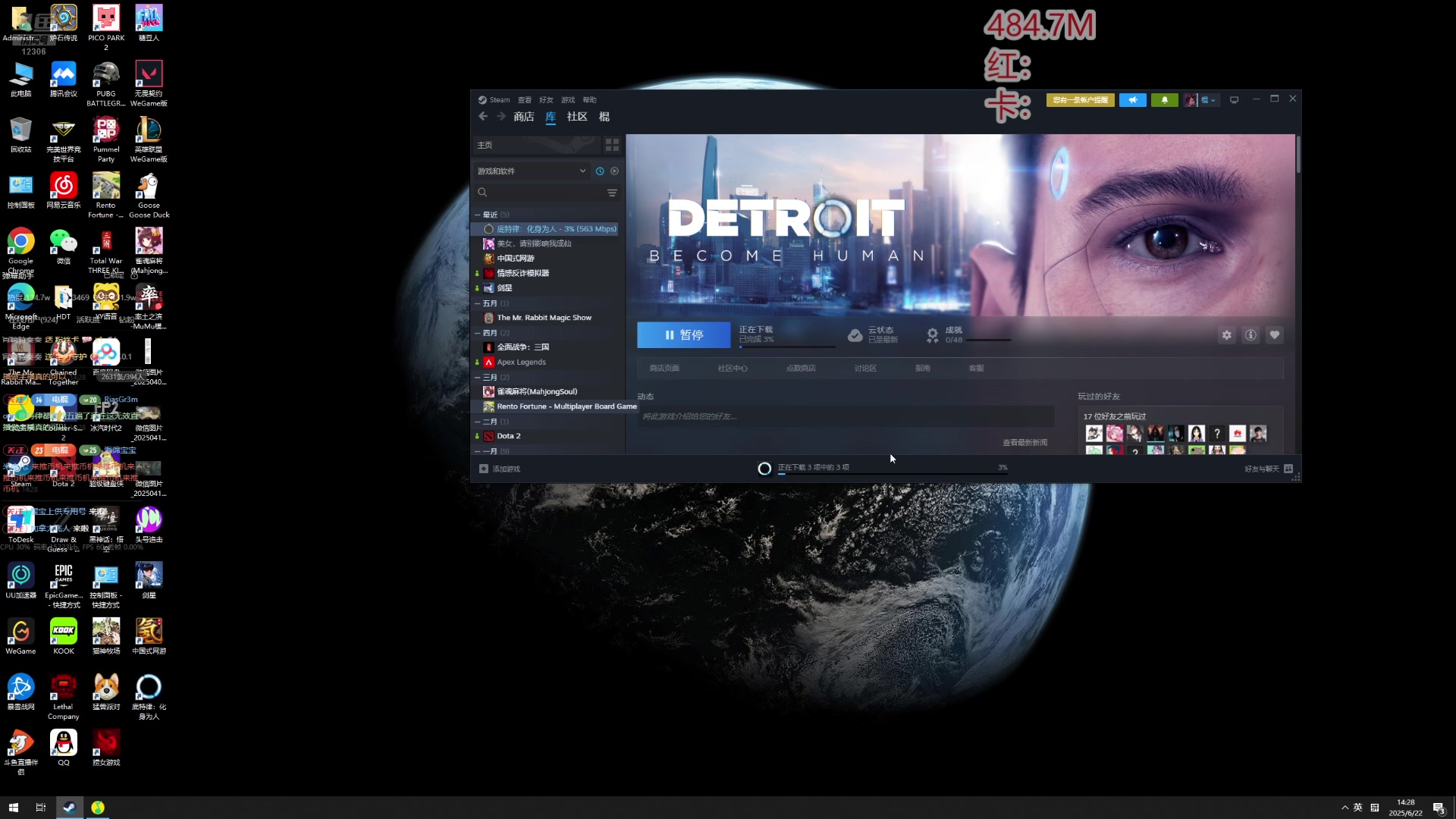
Task: Collapse the 三月 section
Action: click(478, 378)
